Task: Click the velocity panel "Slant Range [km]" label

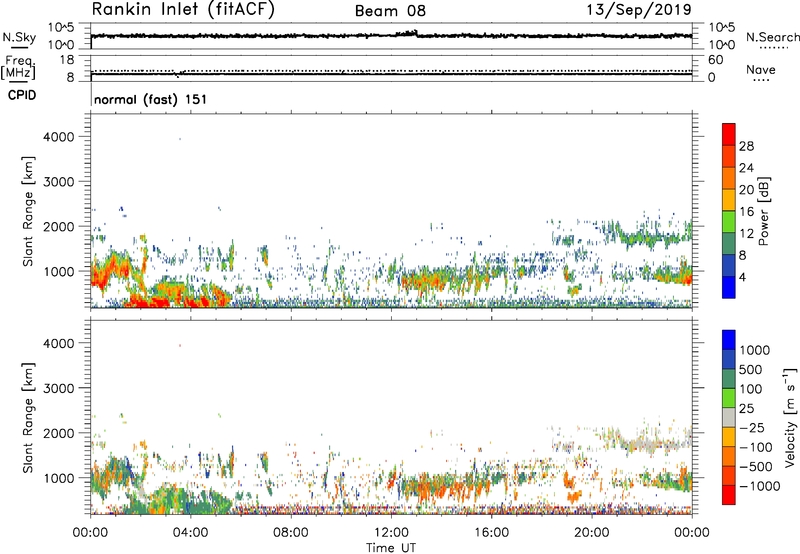Action: click(28, 417)
